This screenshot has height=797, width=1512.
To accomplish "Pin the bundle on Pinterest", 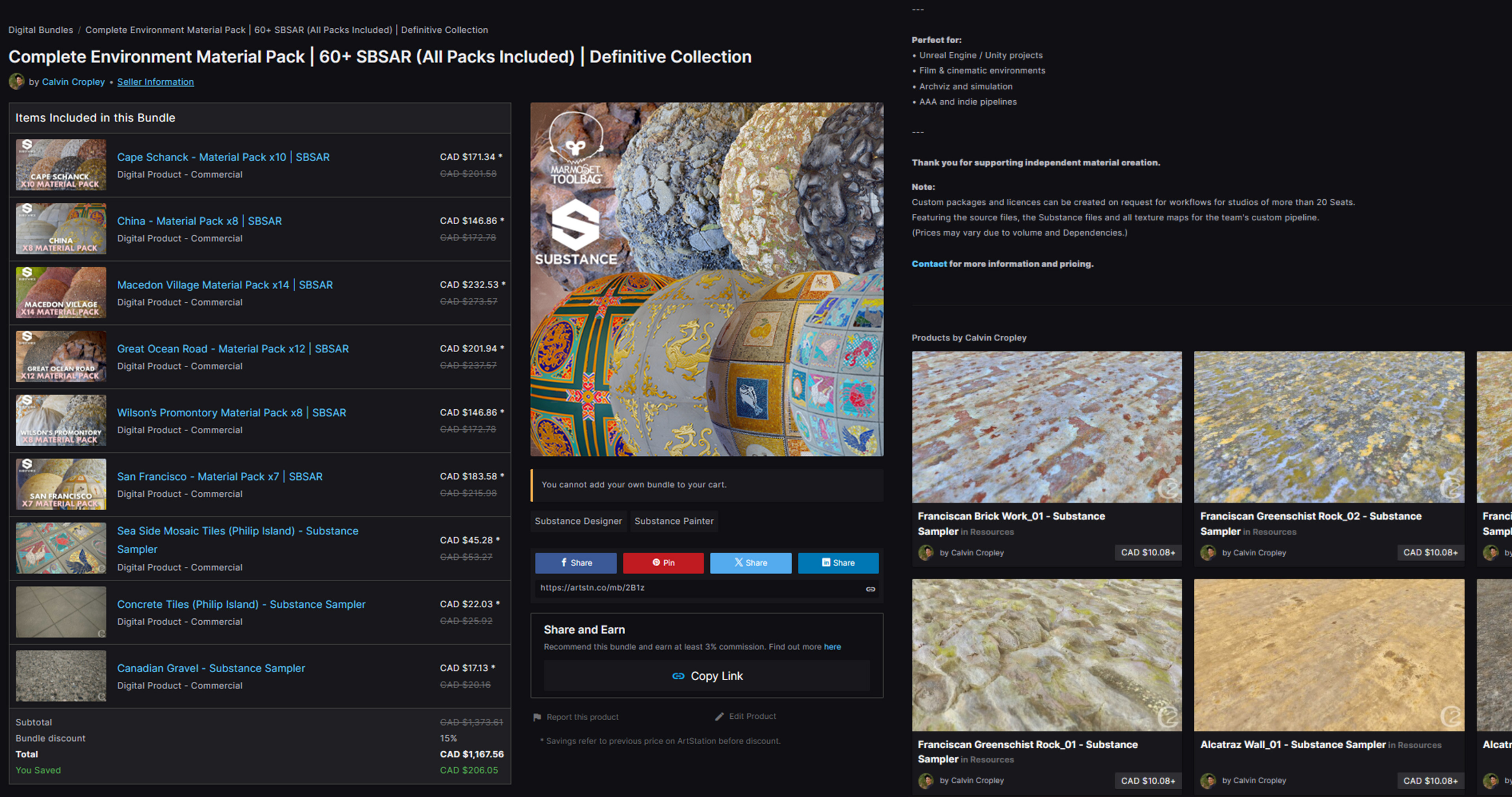I will point(663,563).
